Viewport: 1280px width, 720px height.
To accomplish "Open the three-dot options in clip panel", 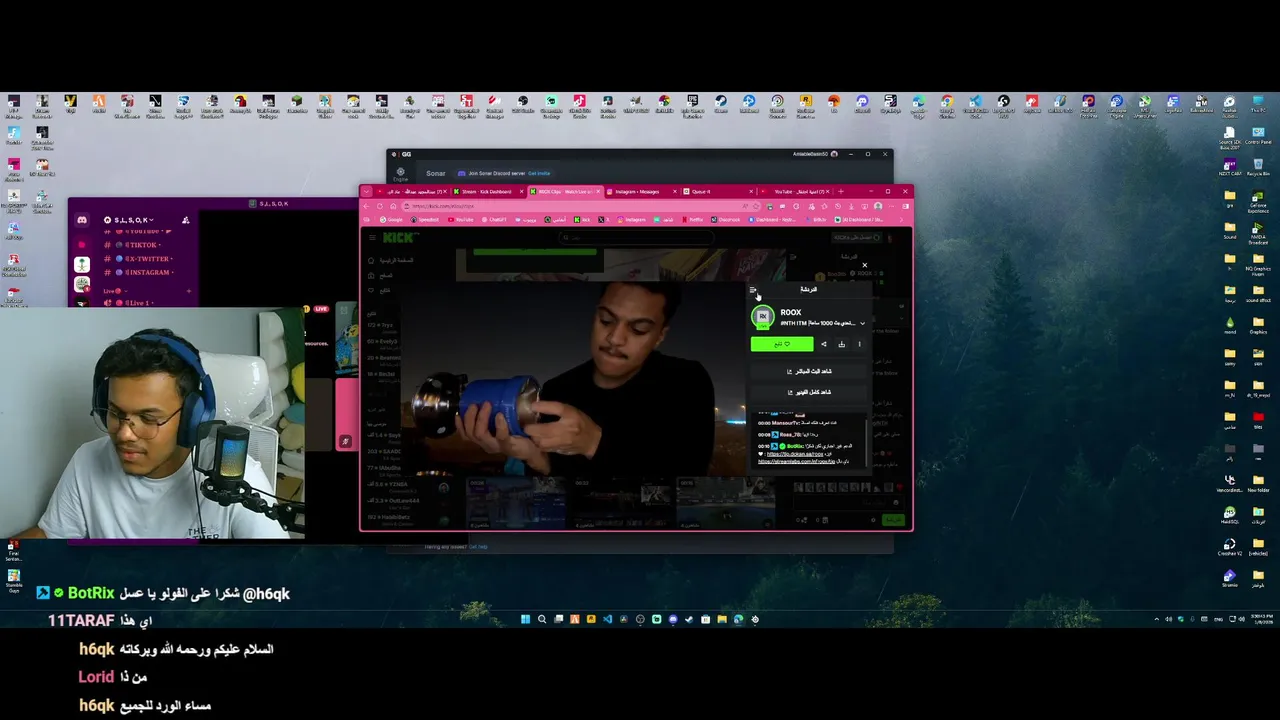I will click(859, 344).
